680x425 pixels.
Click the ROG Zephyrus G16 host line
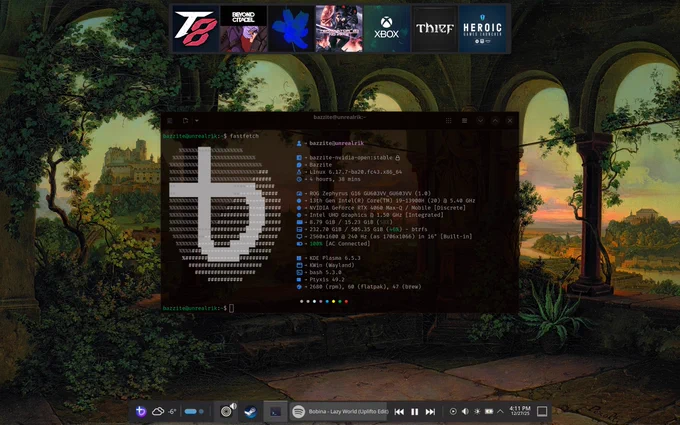click(x=363, y=193)
